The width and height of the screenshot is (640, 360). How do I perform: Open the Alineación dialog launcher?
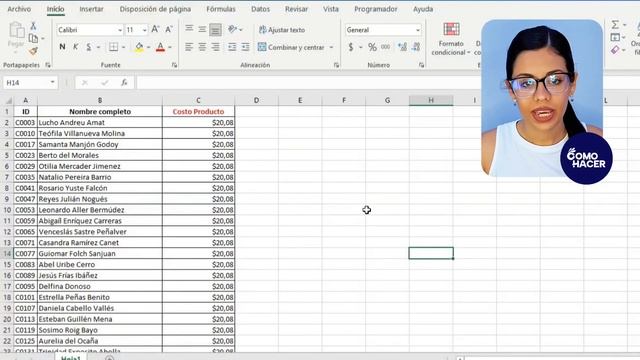pos(336,65)
